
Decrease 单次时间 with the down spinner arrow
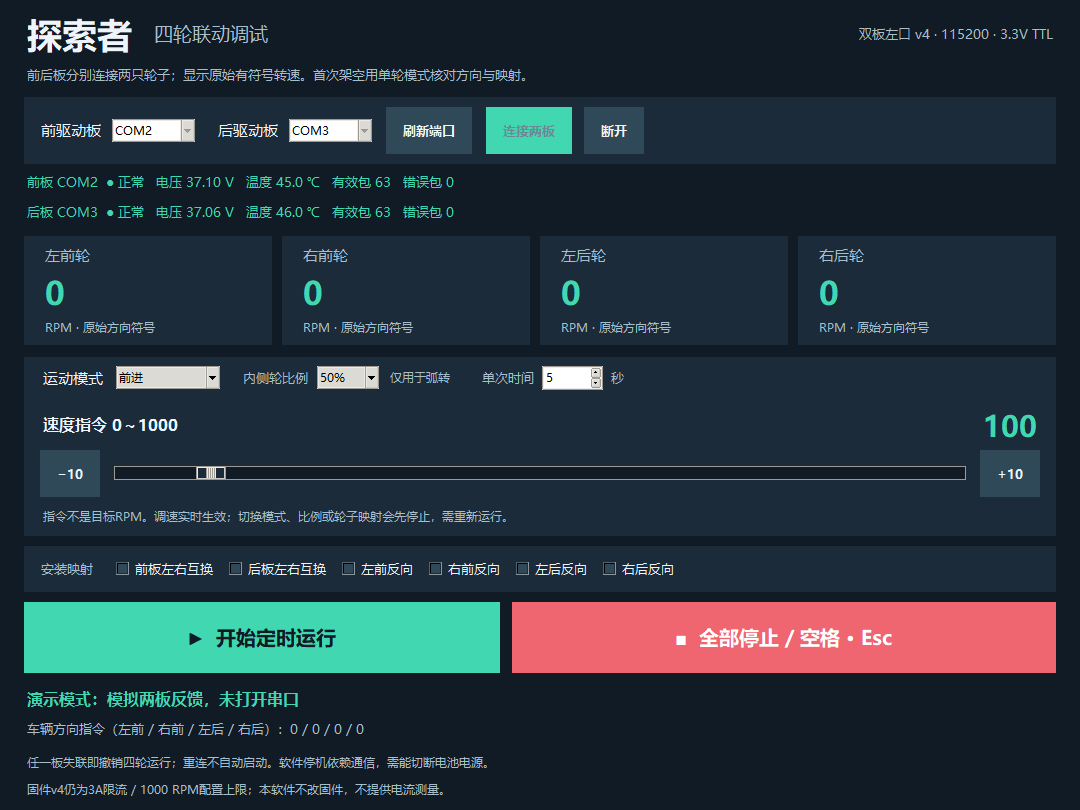[596, 383]
